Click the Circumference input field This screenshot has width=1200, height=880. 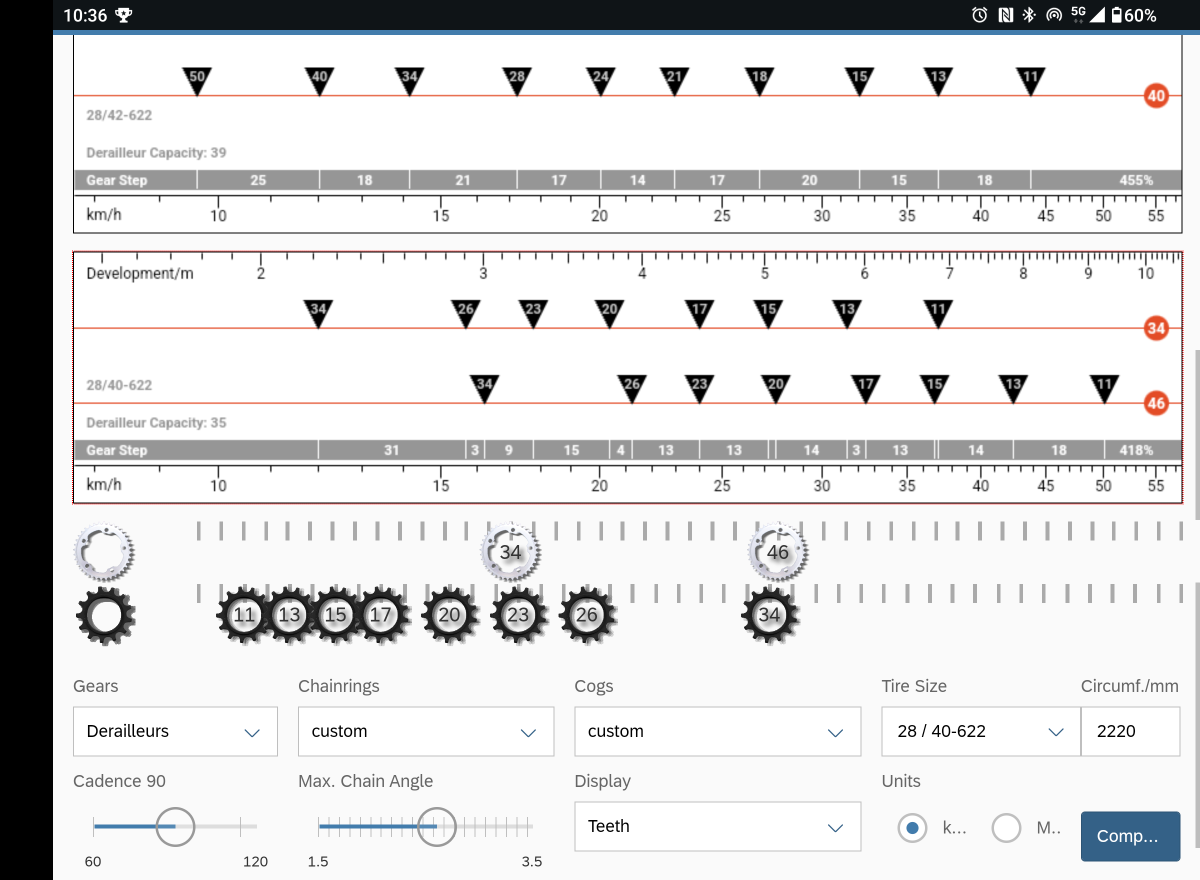click(1130, 731)
